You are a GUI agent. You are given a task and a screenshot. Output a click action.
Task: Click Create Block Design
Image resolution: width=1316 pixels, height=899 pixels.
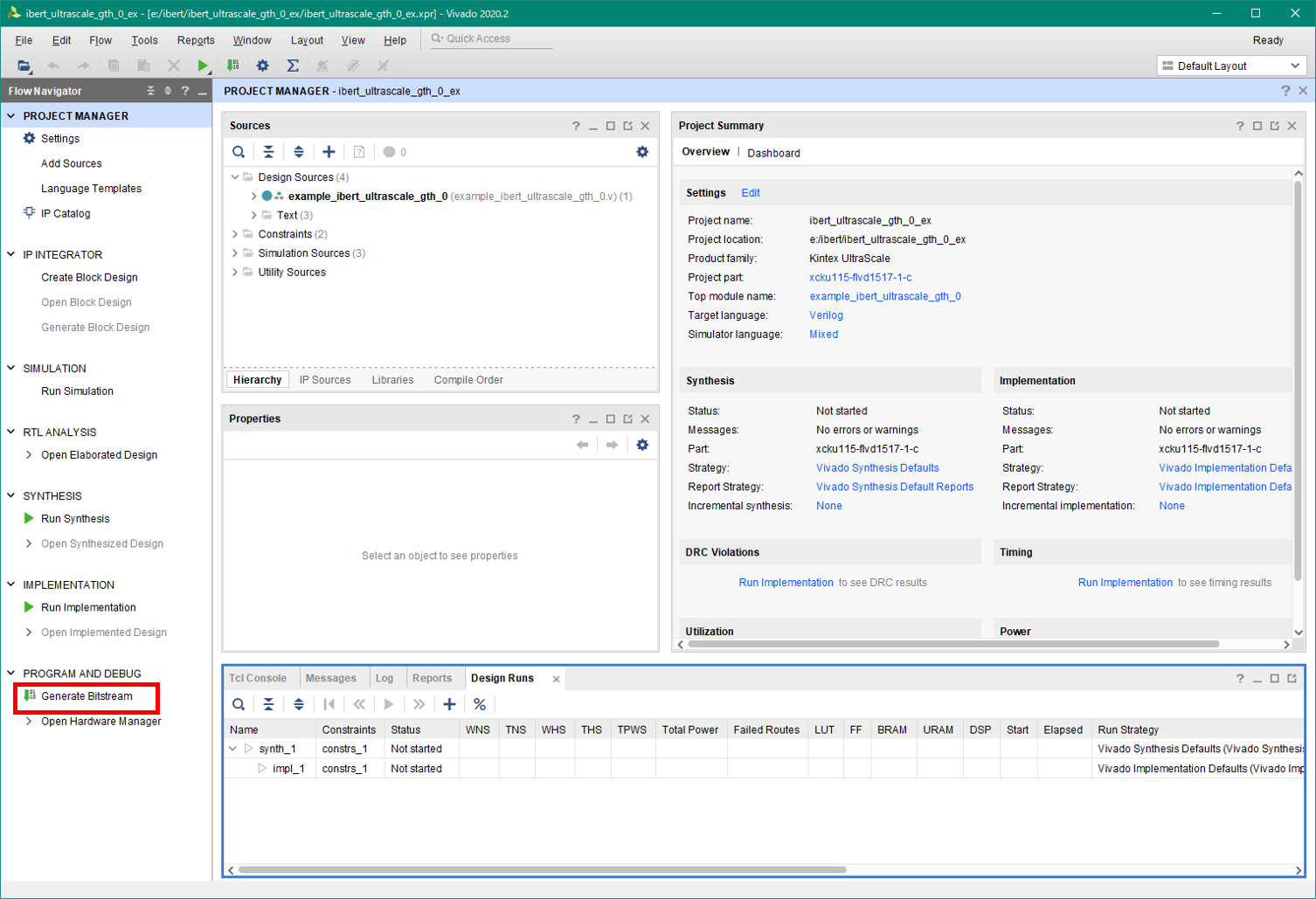89,278
